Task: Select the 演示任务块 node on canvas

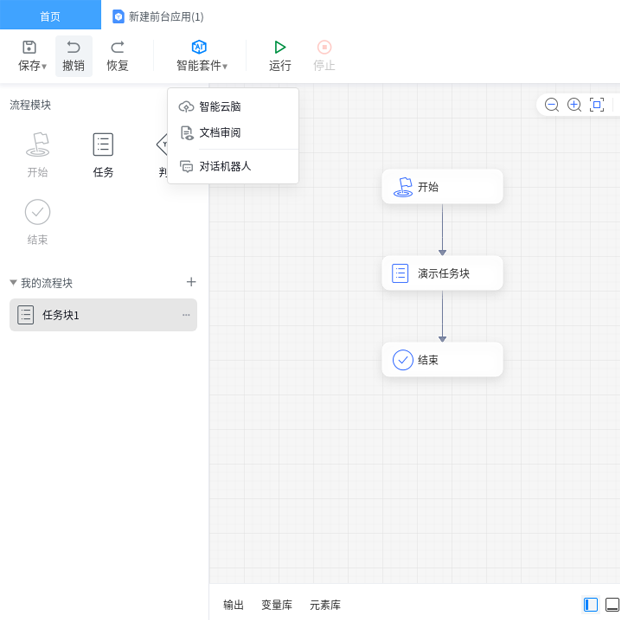Action: click(x=442, y=273)
